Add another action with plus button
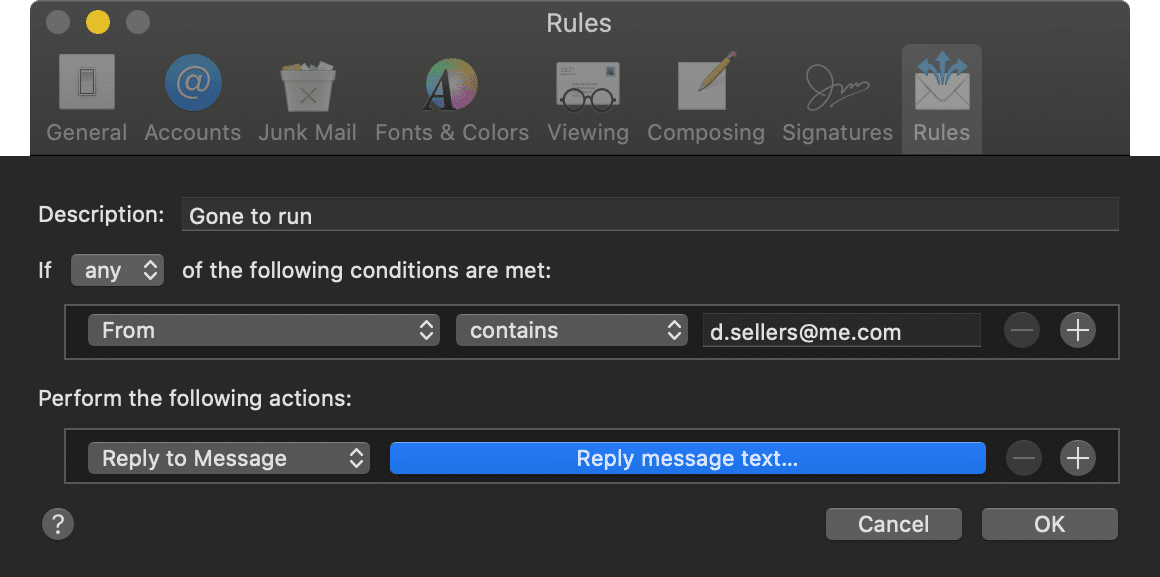Viewport: 1160px width, 577px height. 1077,458
